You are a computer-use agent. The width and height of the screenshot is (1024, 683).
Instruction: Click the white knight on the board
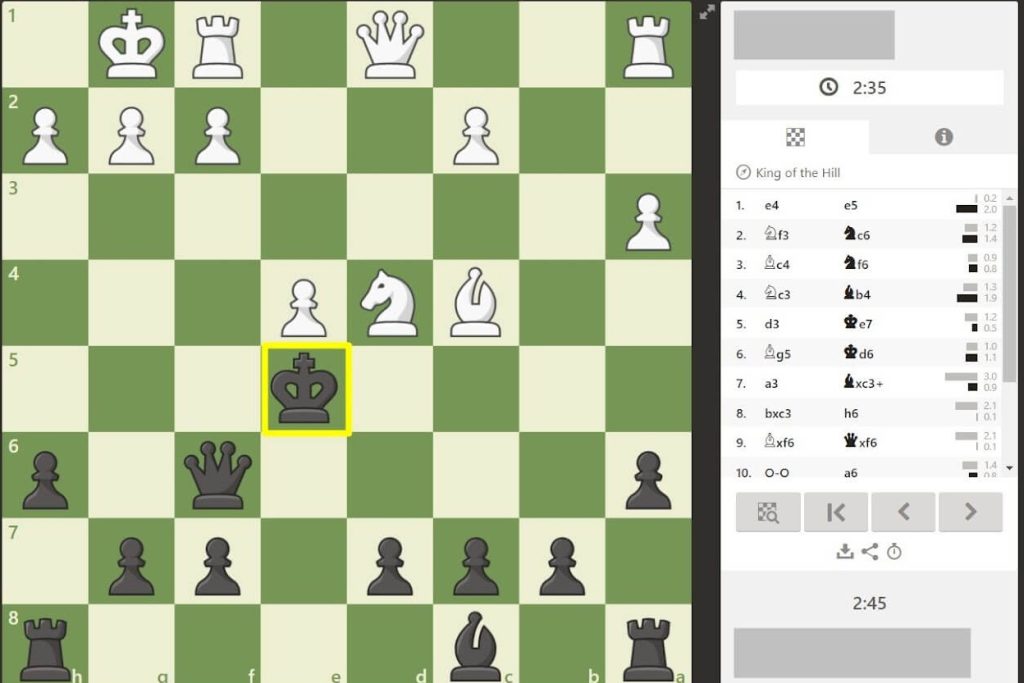pos(390,302)
